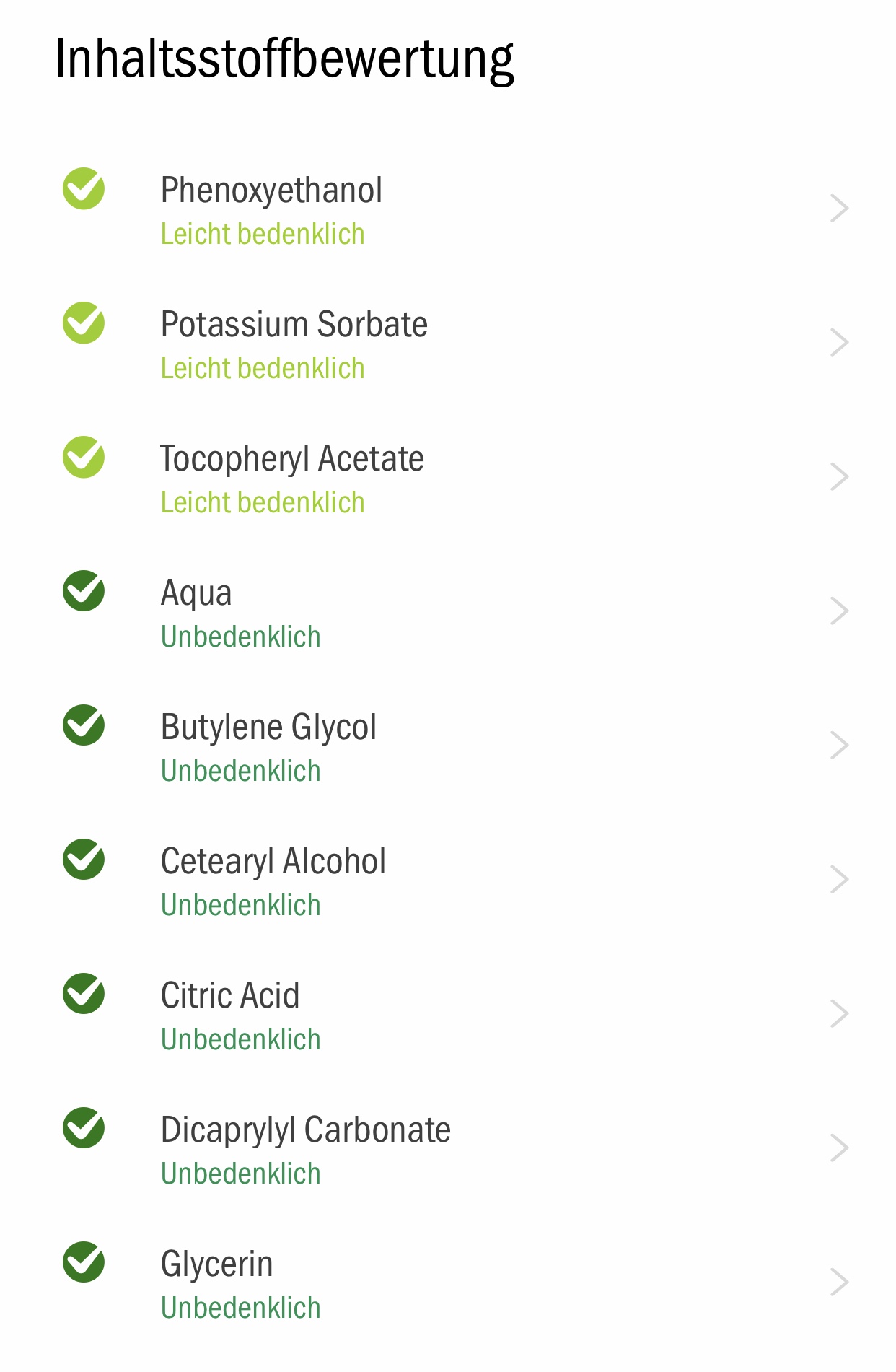Click the checkmark icon next to Butylene Glycol
The image size is (896, 1372).
tap(84, 725)
